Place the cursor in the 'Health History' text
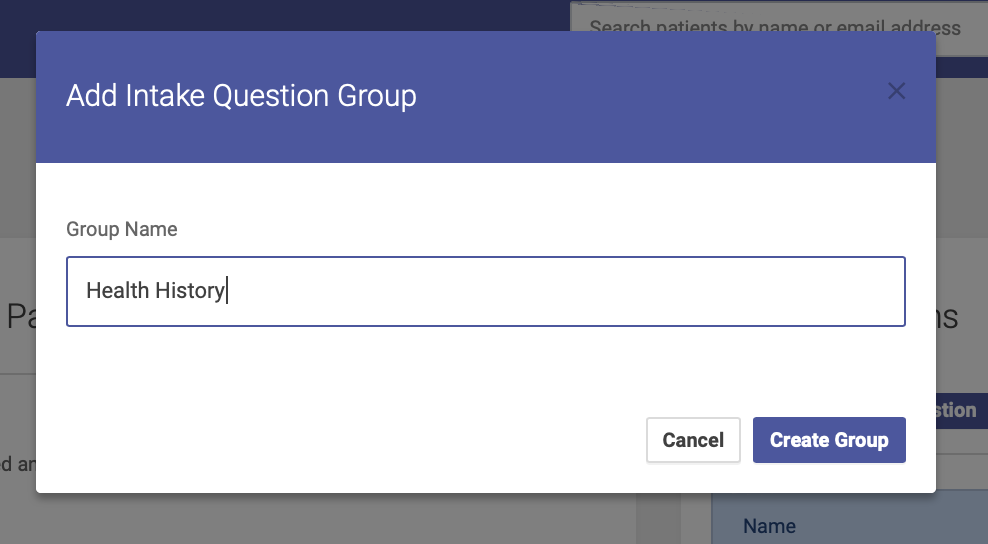 tap(156, 291)
